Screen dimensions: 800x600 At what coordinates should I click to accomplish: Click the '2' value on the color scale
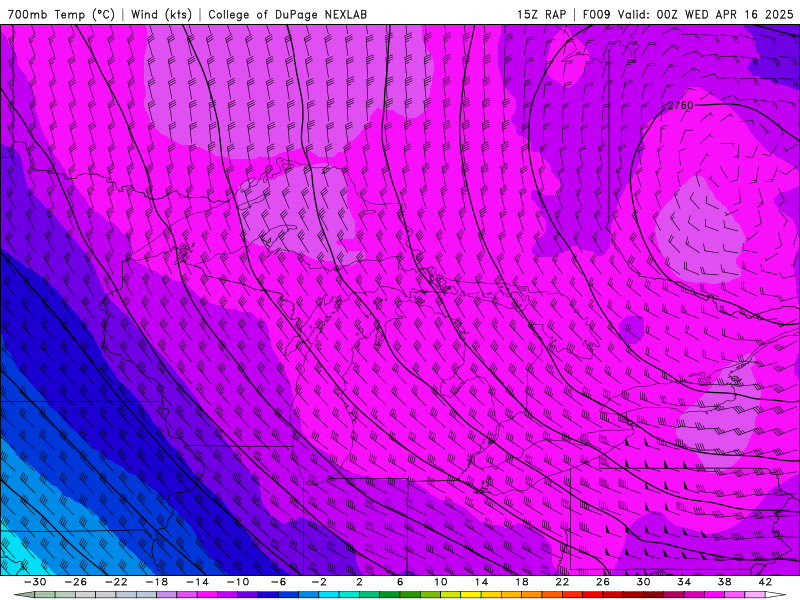[359, 582]
